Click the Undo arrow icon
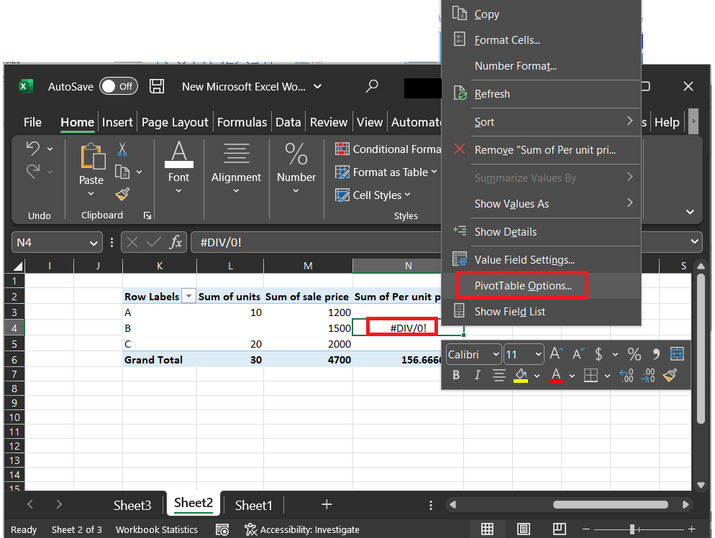Image resolution: width=715 pixels, height=538 pixels. tap(33, 149)
